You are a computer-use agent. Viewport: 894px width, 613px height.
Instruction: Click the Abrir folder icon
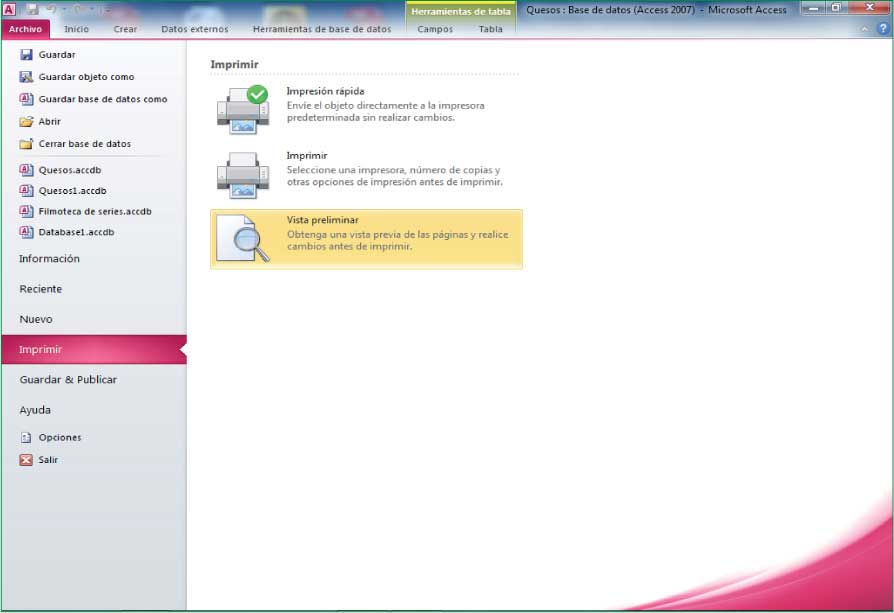point(27,122)
